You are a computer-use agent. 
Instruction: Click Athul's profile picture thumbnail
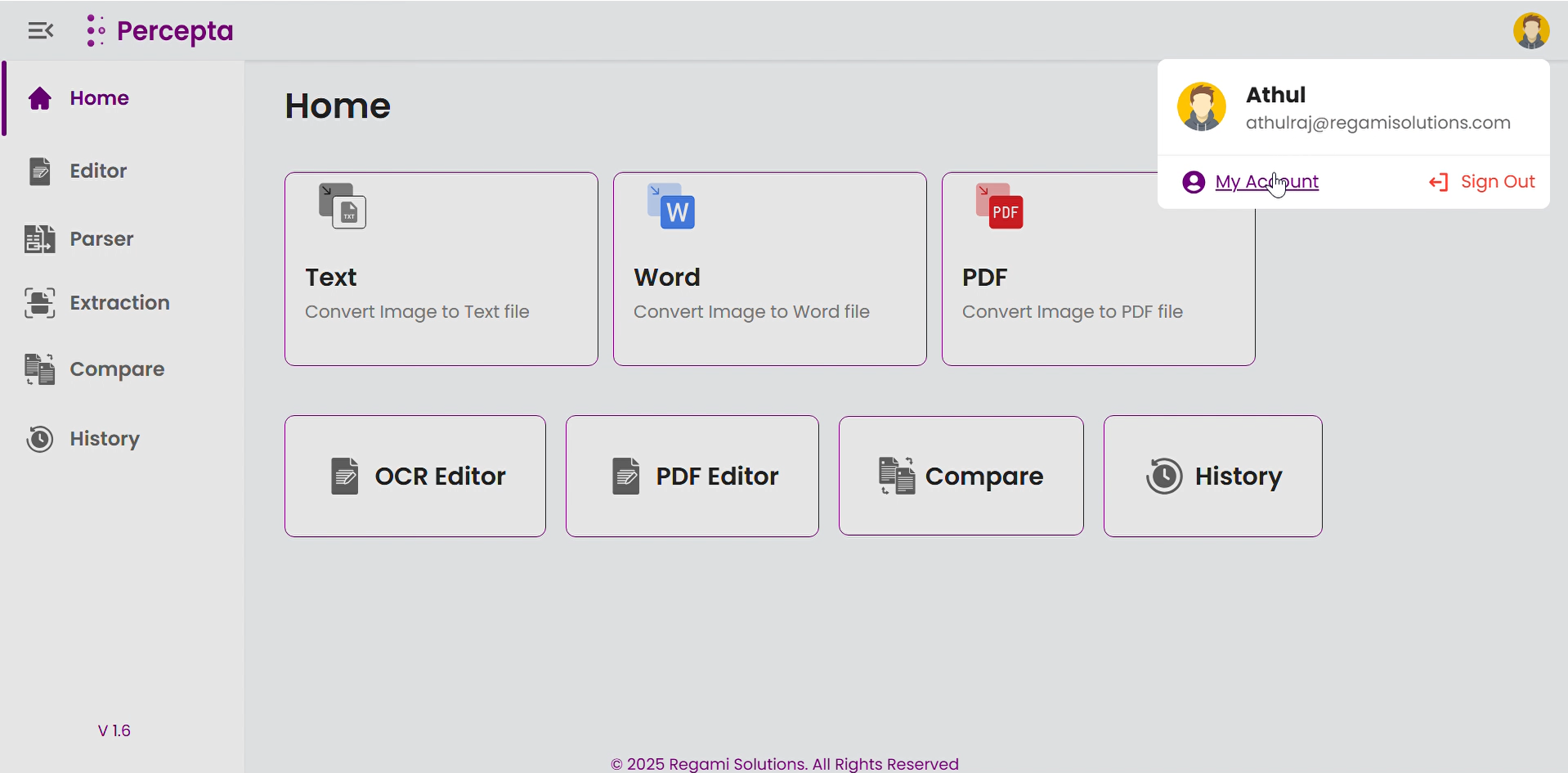tap(1201, 106)
